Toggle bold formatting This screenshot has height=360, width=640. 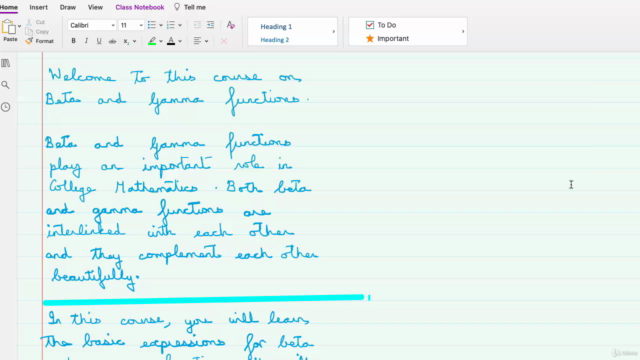point(73,41)
